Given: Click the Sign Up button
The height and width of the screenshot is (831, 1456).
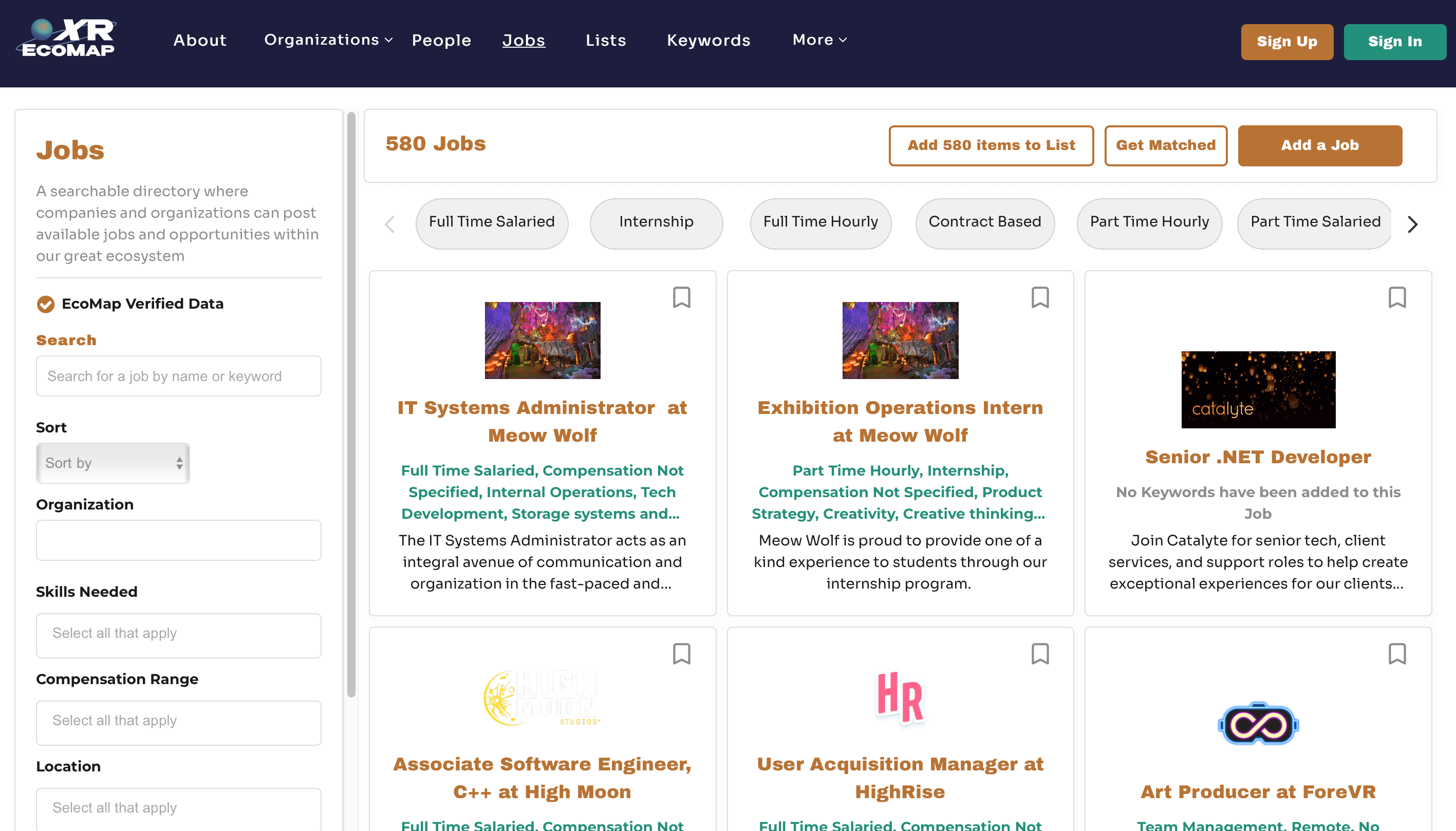Looking at the screenshot, I should pyautogui.click(x=1287, y=42).
